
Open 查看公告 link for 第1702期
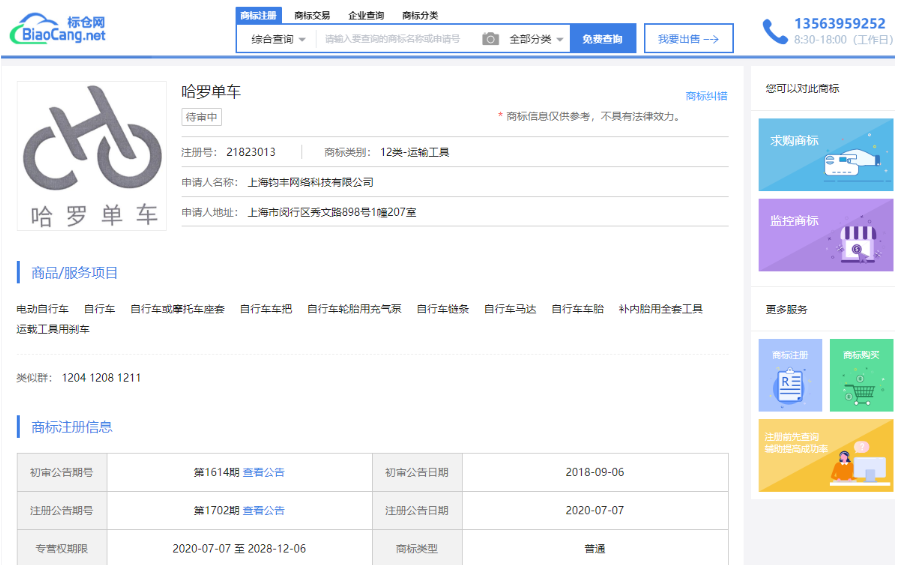[x=264, y=510]
